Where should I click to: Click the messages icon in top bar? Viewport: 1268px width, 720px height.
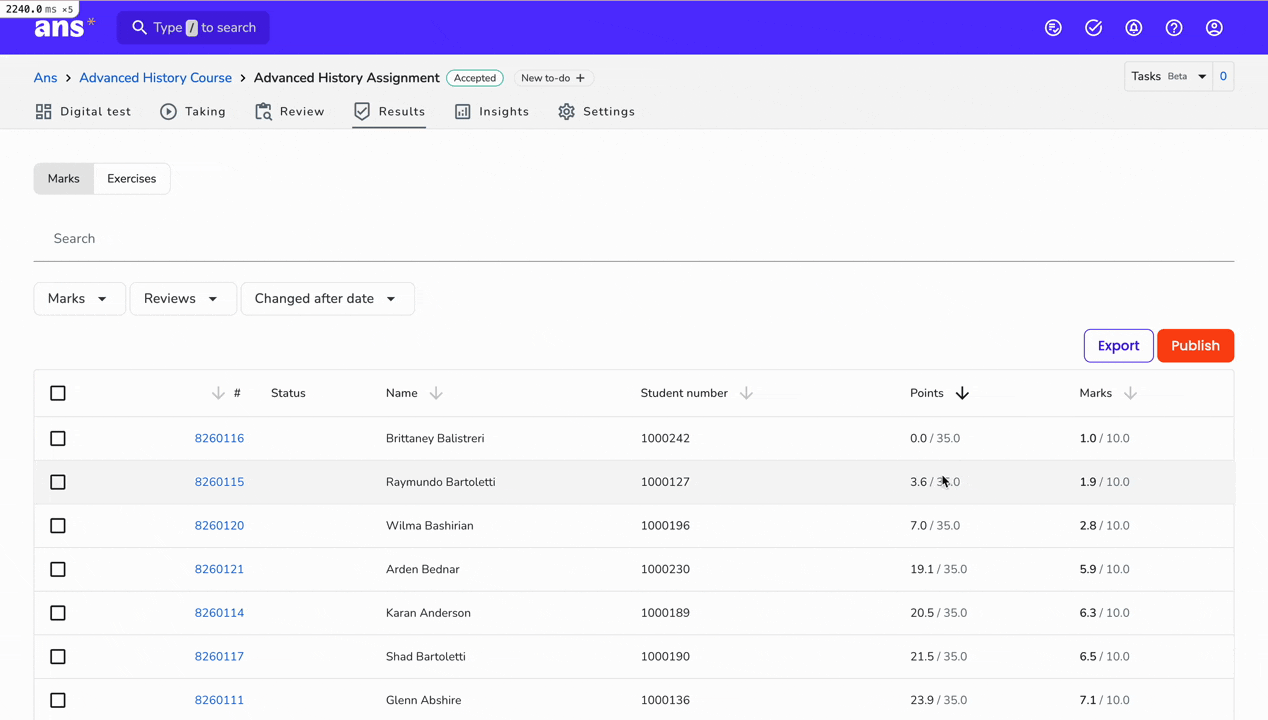pyautogui.click(x=1053, y=28)
